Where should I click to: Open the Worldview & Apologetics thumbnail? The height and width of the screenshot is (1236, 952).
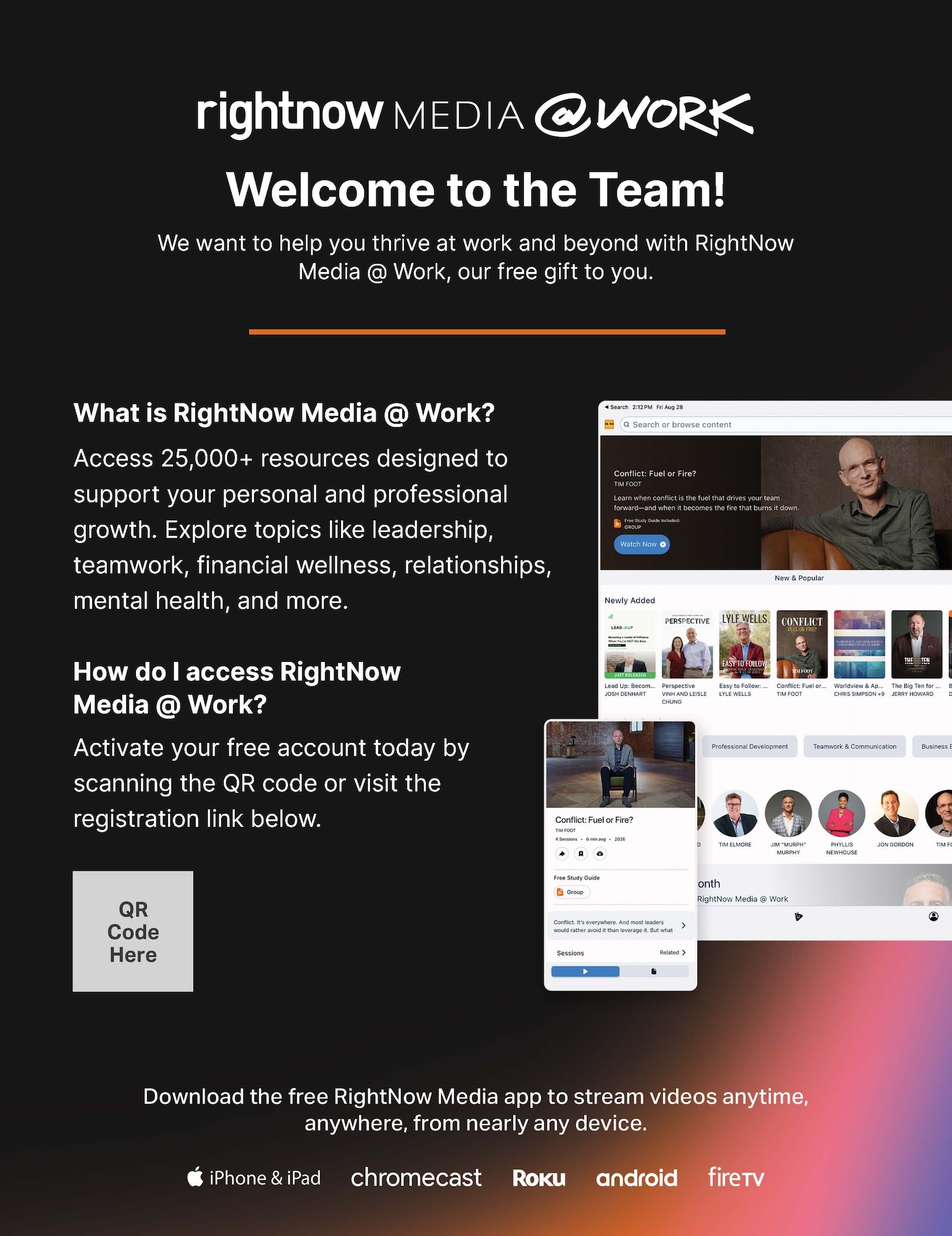[x=859, y=645]
